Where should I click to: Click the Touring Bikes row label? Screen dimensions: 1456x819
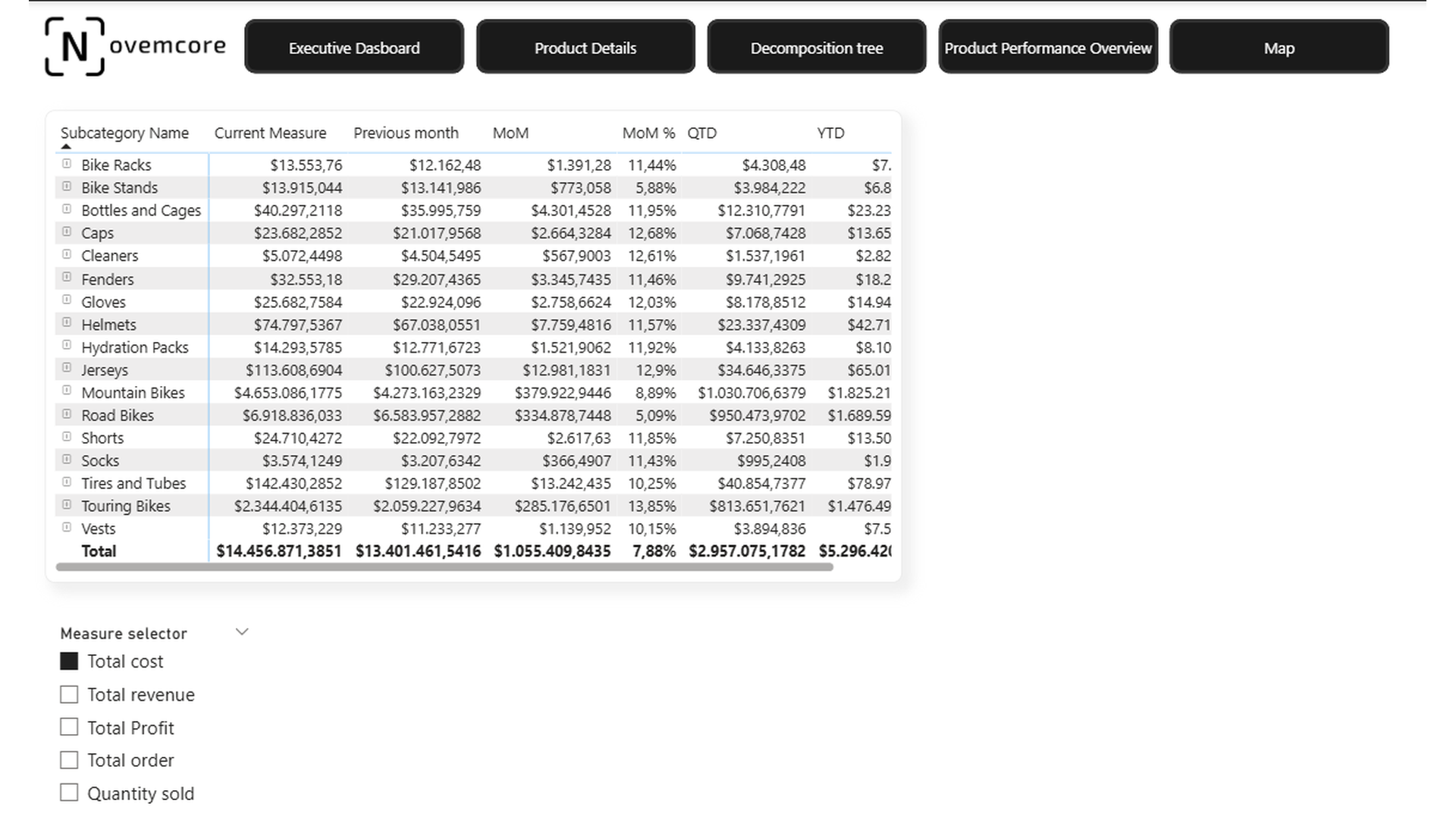tap(126, 507)
